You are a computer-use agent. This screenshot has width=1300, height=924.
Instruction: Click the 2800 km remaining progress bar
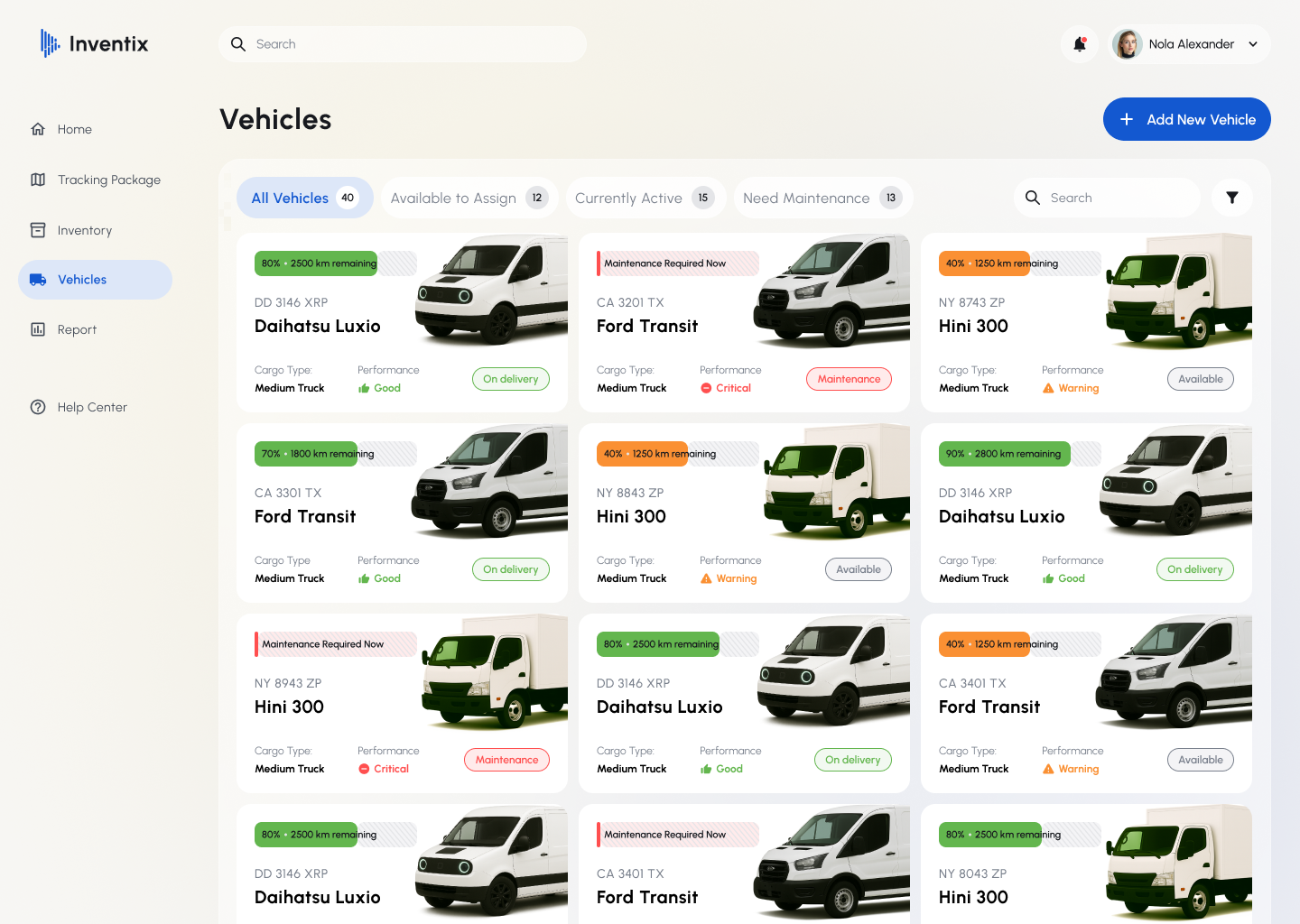point(1004,454)
